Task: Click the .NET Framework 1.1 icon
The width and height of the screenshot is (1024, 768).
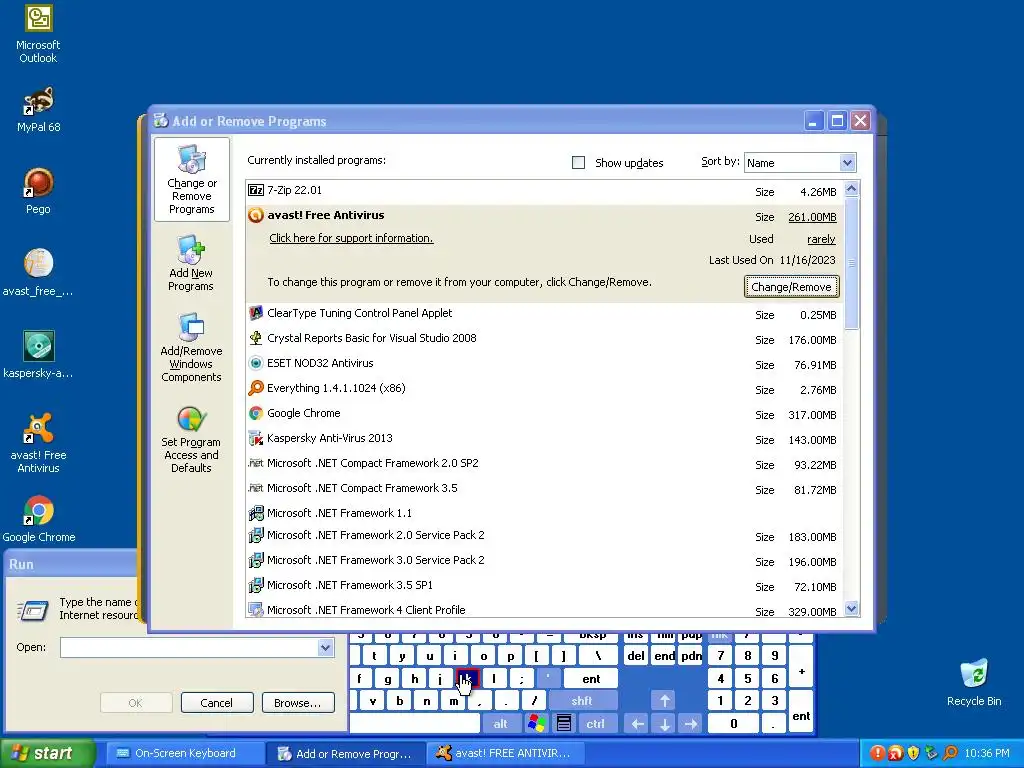Action: 256,513
